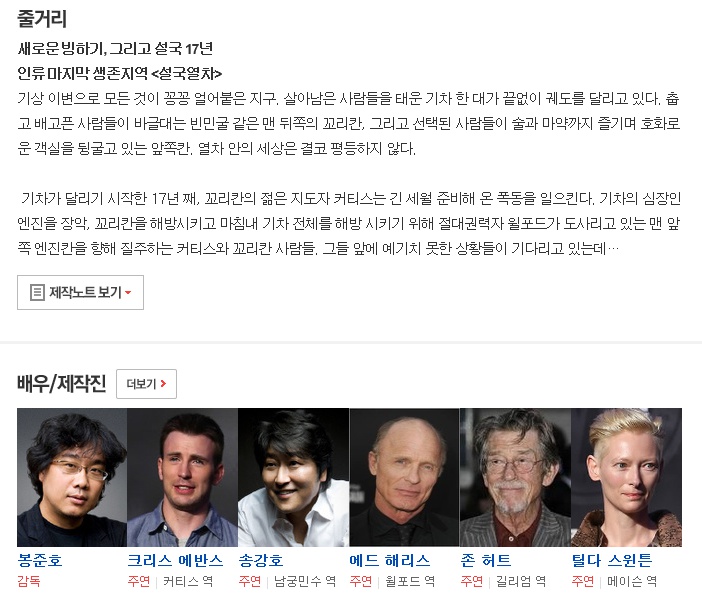Open the 더보기 cast and crew button
The image size is (702, 605).
[146, 384]
